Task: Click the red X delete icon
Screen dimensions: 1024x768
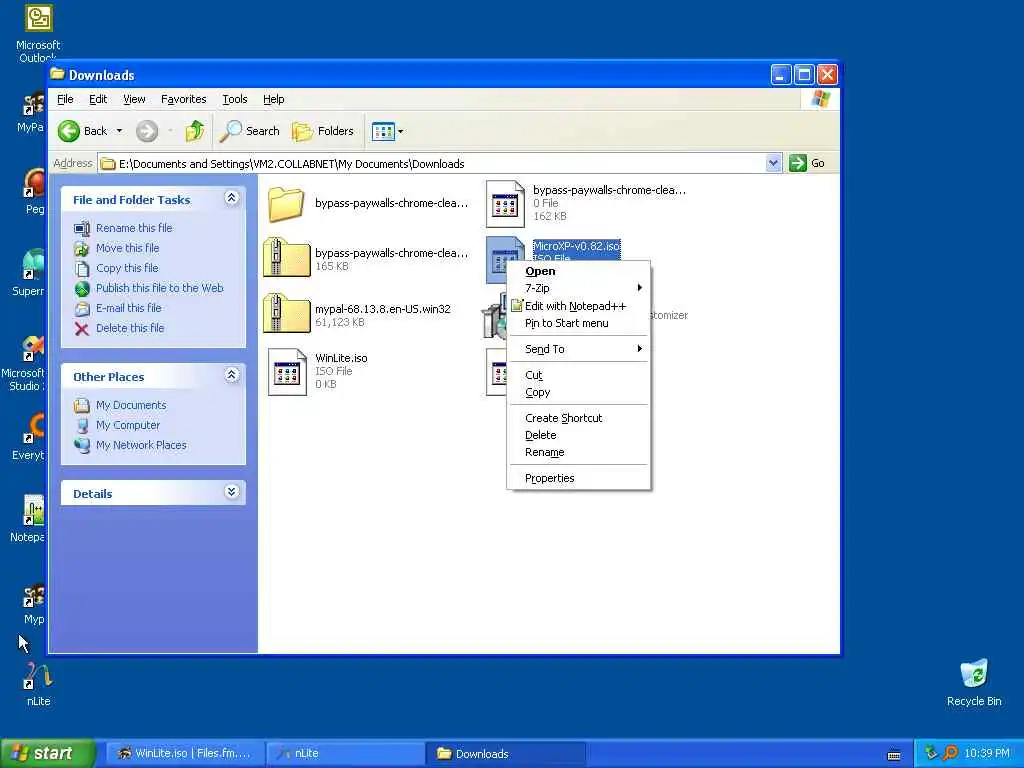Action: click(82, 328)
